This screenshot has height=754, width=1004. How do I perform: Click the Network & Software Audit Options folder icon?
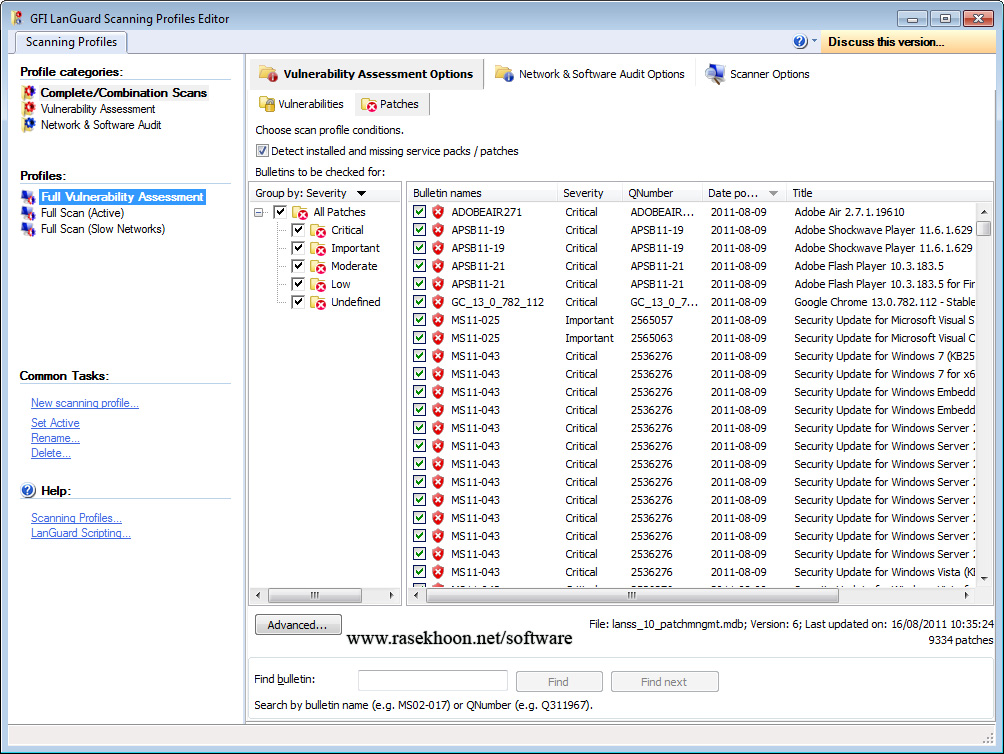click(x=504, y=74)
